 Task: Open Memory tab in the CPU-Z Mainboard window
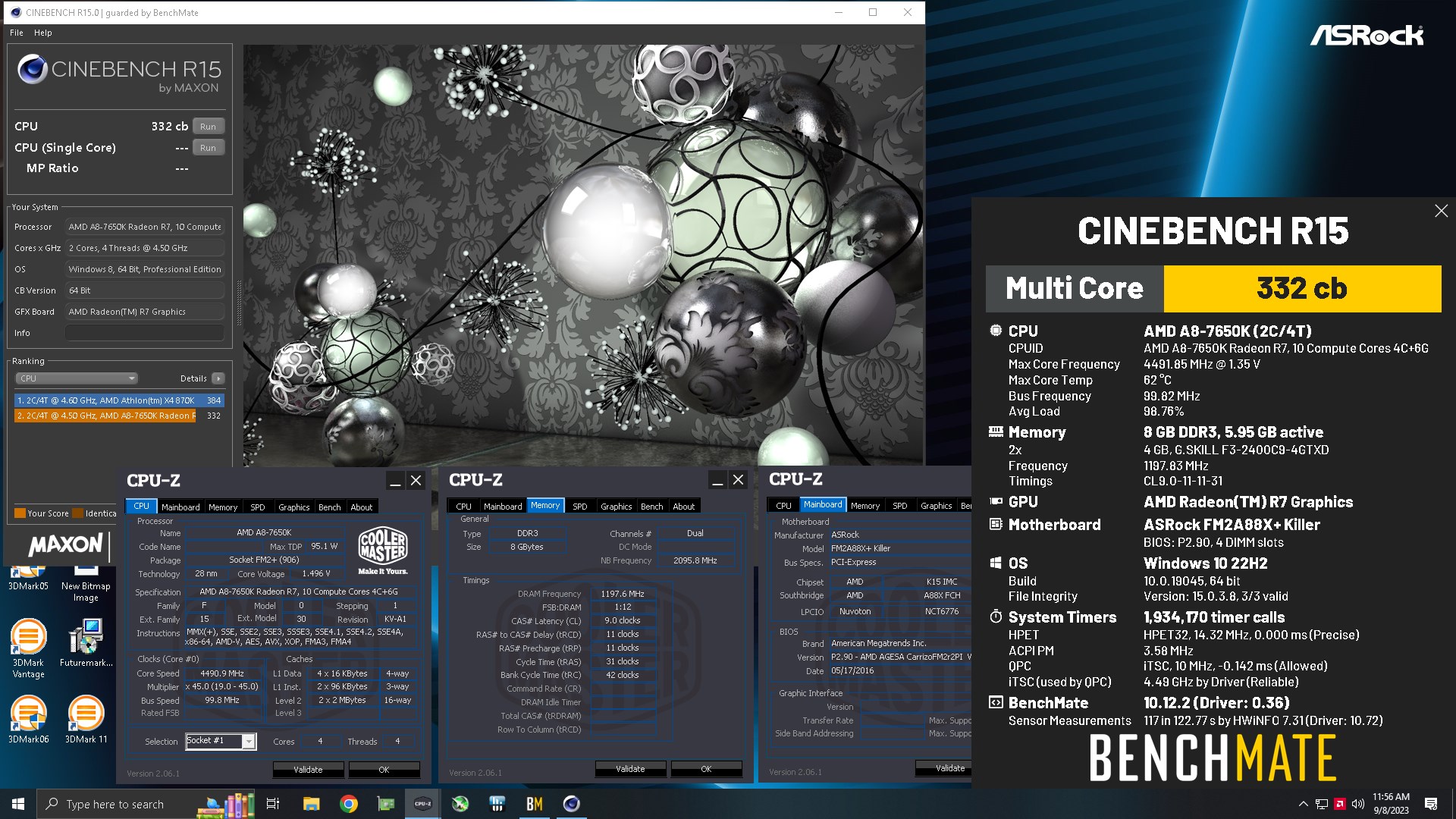pyautogui.click(x=865, y=505)
